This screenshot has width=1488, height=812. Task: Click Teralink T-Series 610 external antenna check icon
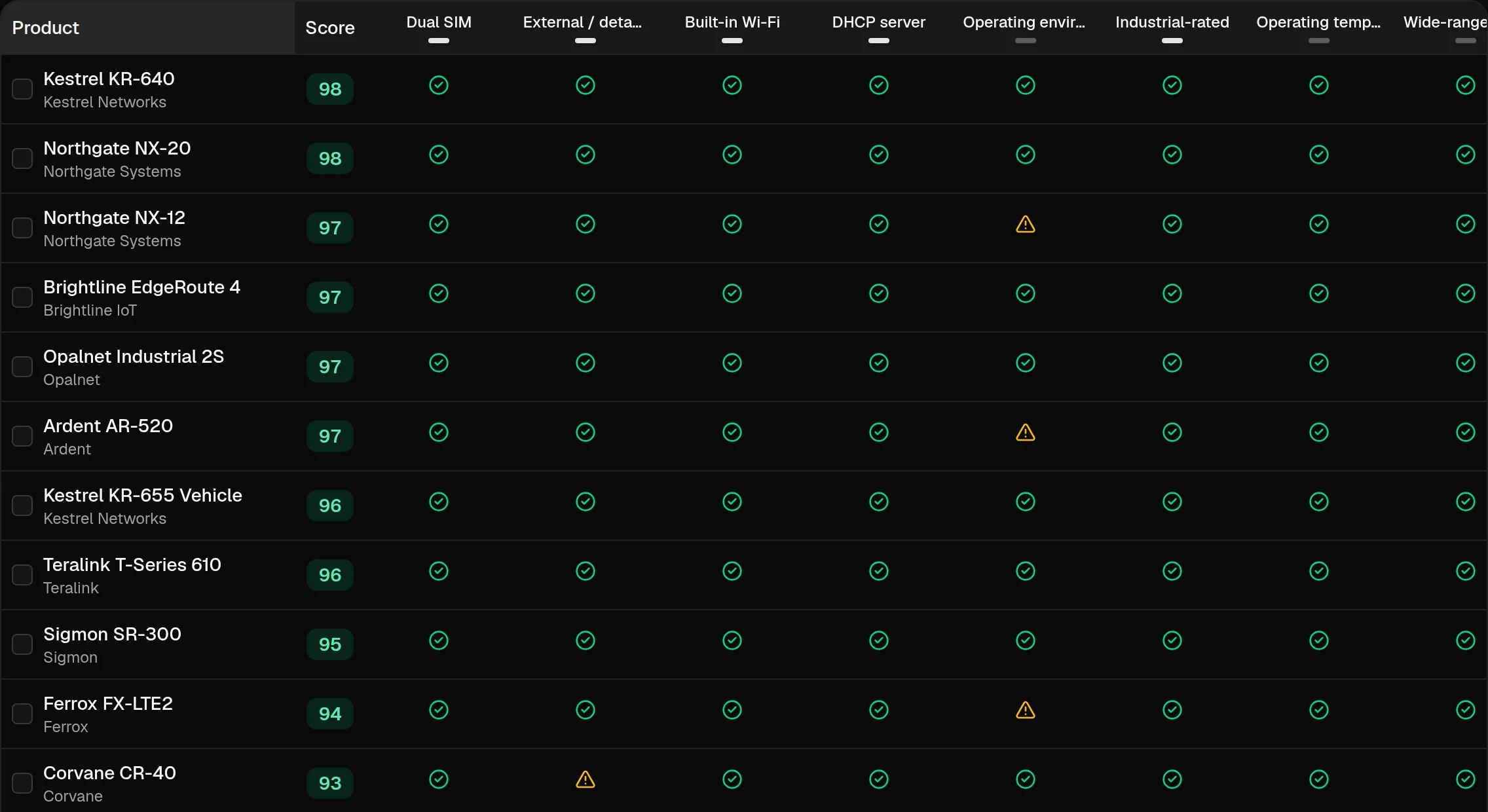click(586, 571)
